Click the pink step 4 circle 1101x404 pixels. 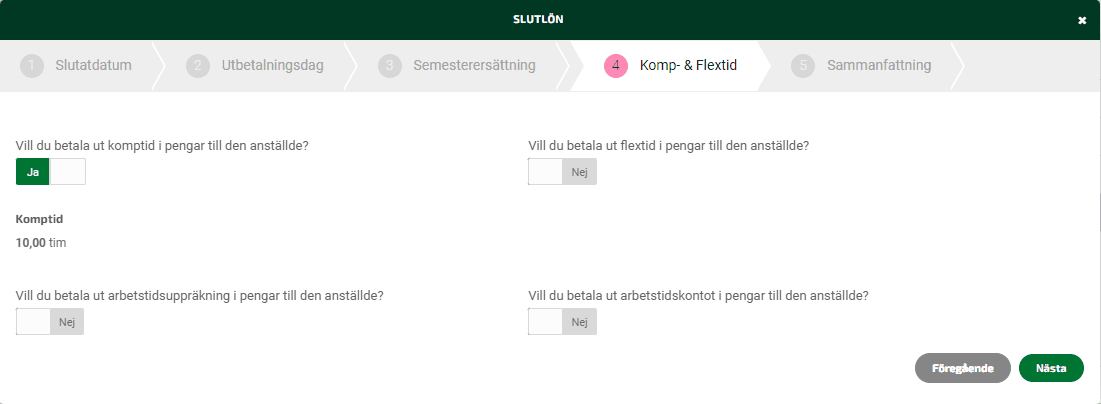point(616,66)
